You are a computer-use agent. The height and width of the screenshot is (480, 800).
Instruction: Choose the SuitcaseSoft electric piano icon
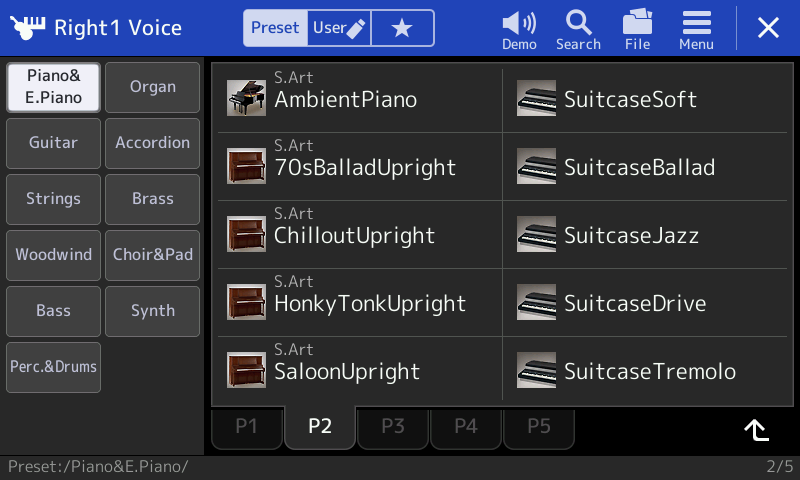click(536, 98)
